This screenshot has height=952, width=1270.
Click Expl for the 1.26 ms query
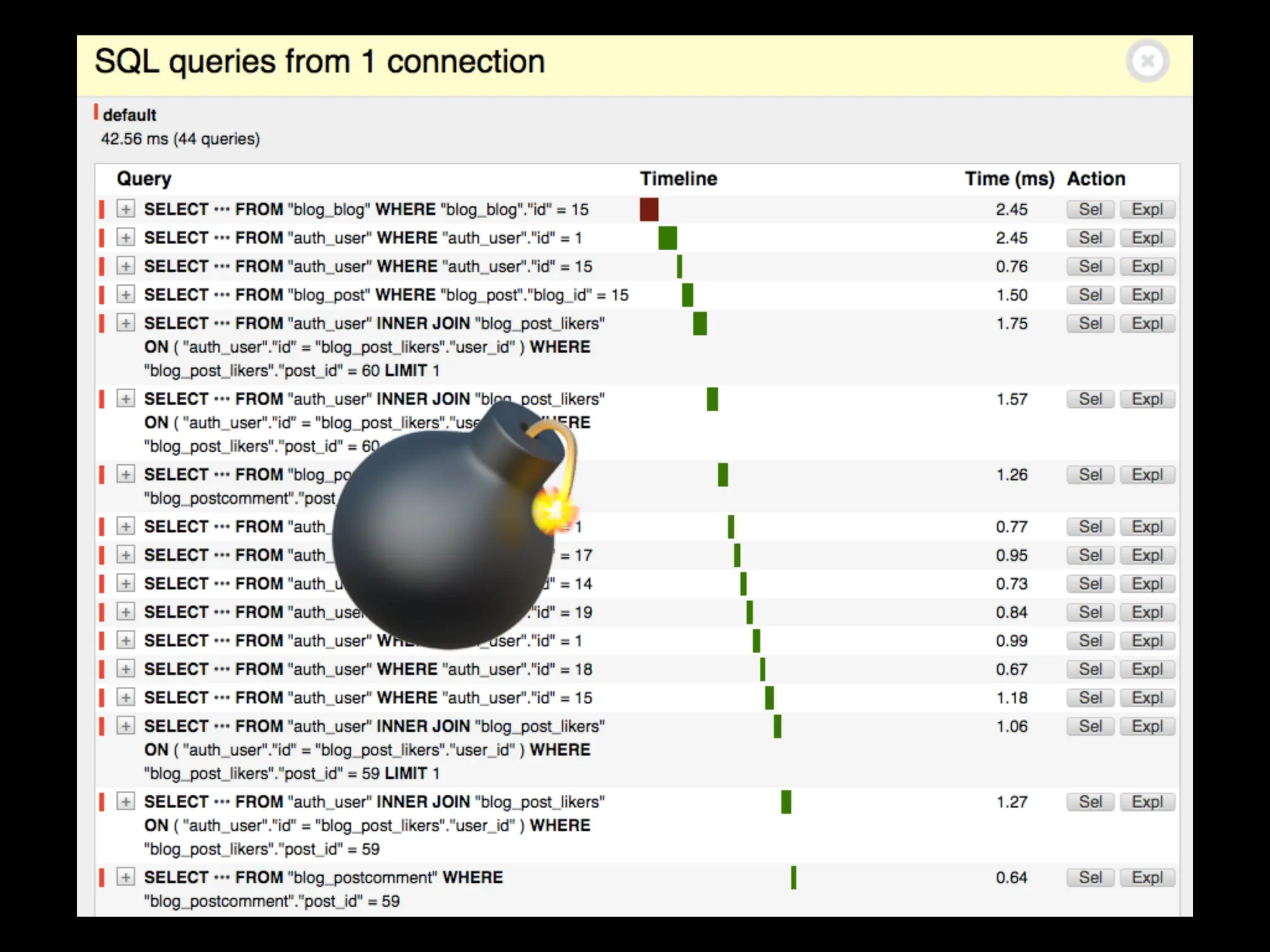1147,475
